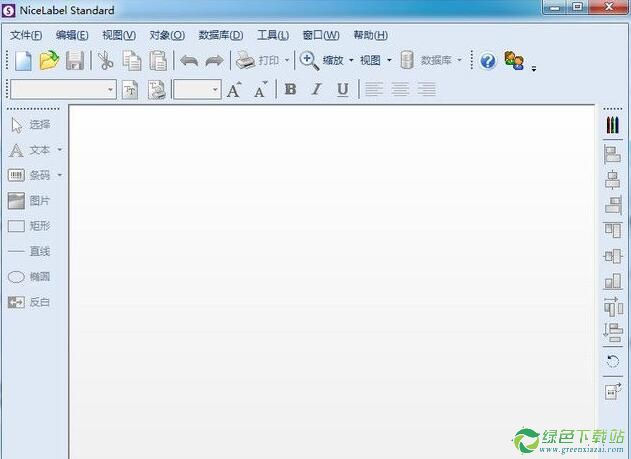The width and height of the screenshot is (631, 459).
Task: Align objects vertical middle
Action: [613, 256]
